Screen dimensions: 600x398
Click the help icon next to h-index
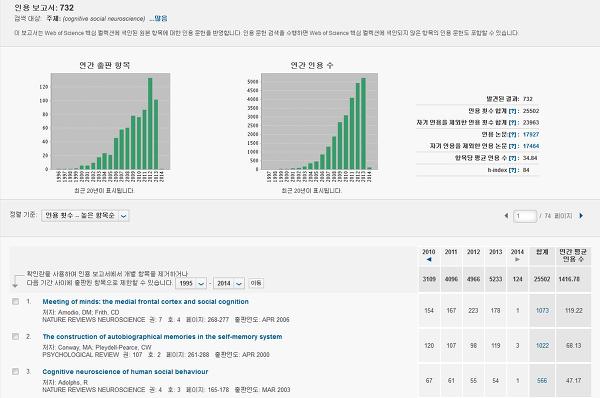[512, 170]
